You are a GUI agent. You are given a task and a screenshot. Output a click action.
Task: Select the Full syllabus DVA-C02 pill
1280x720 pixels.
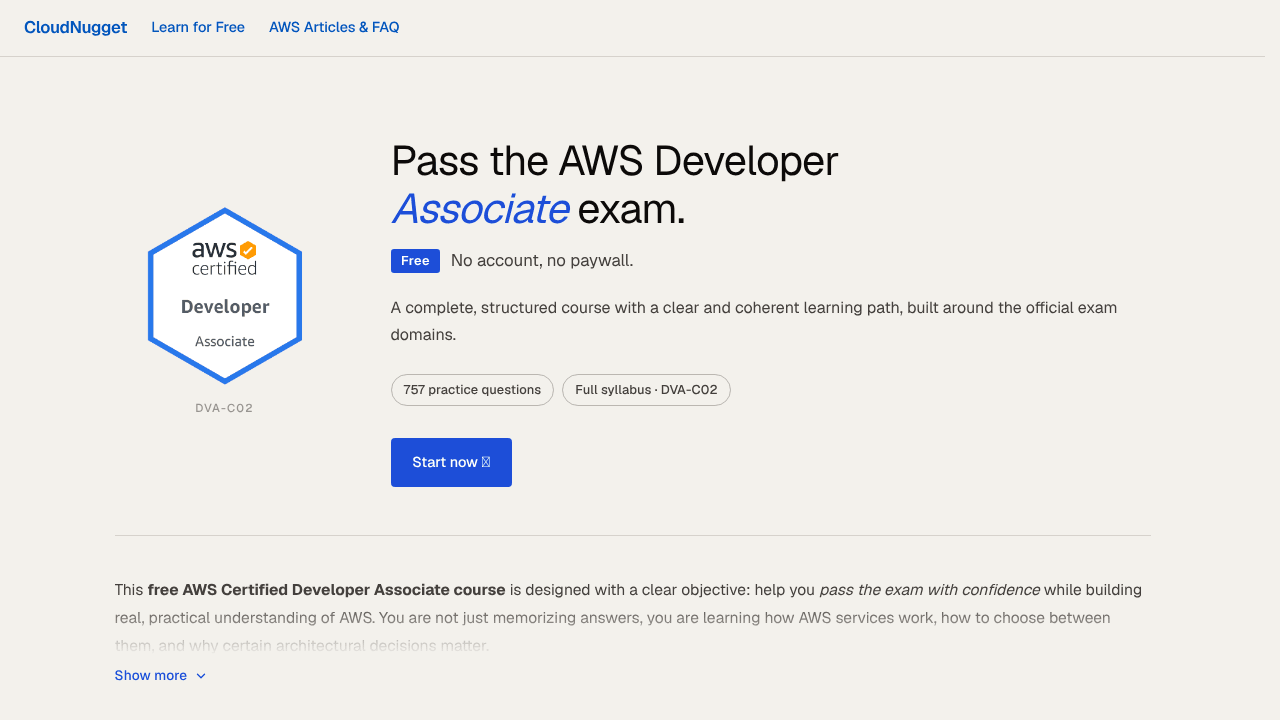[646, 390]
